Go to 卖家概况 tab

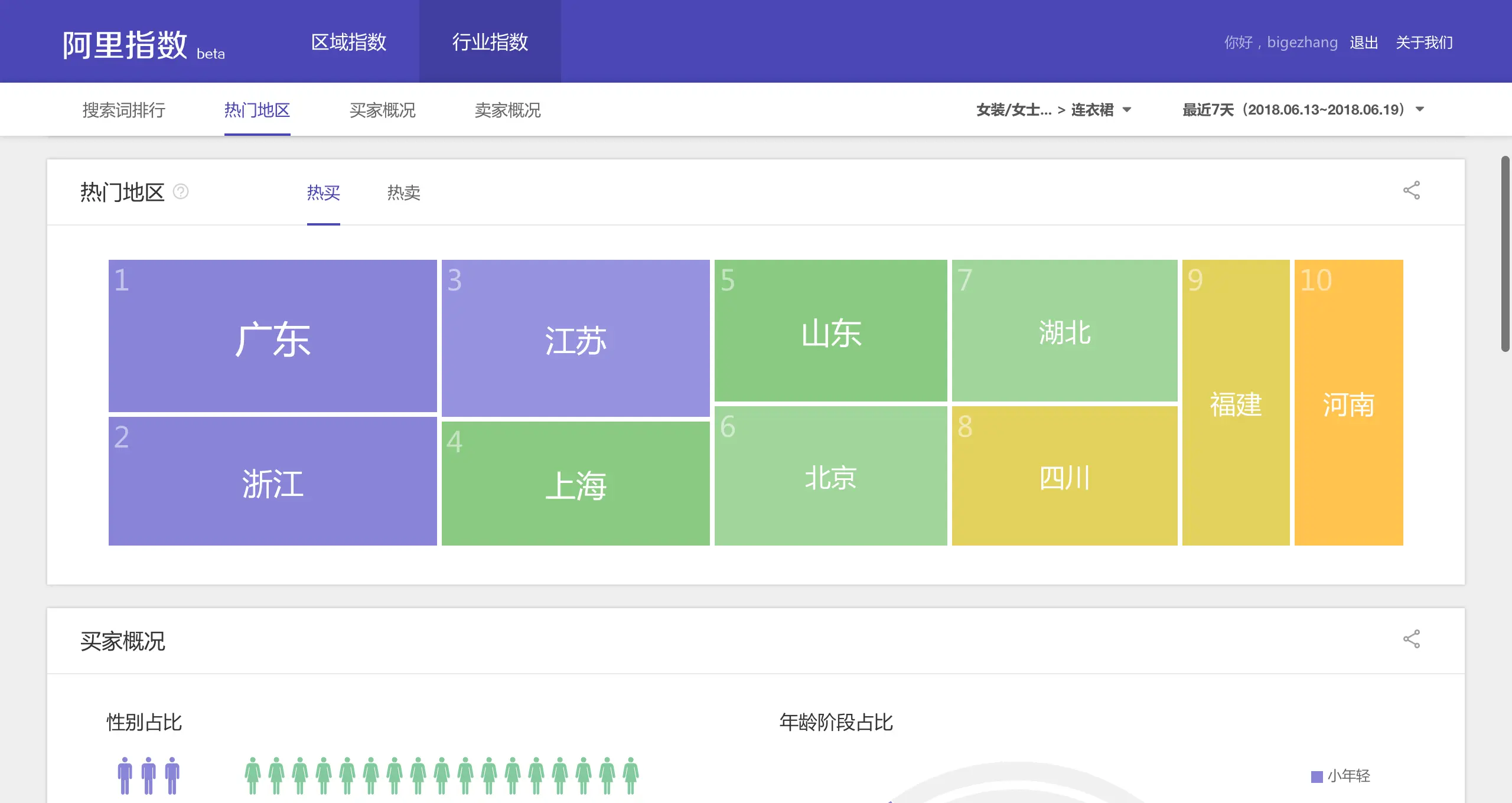(507, 110)
